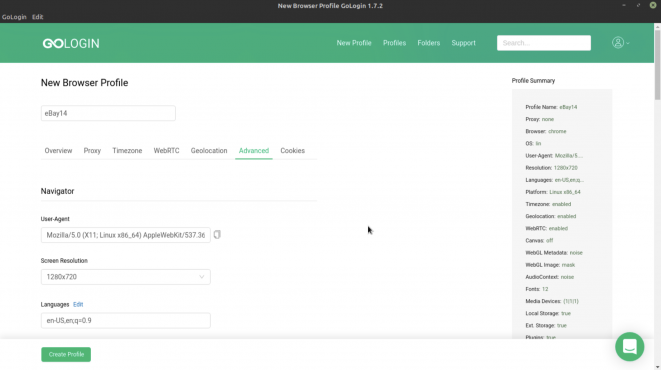Open the Overview tab
This screenshot has width=661, height=370.
tap(58, 150)
